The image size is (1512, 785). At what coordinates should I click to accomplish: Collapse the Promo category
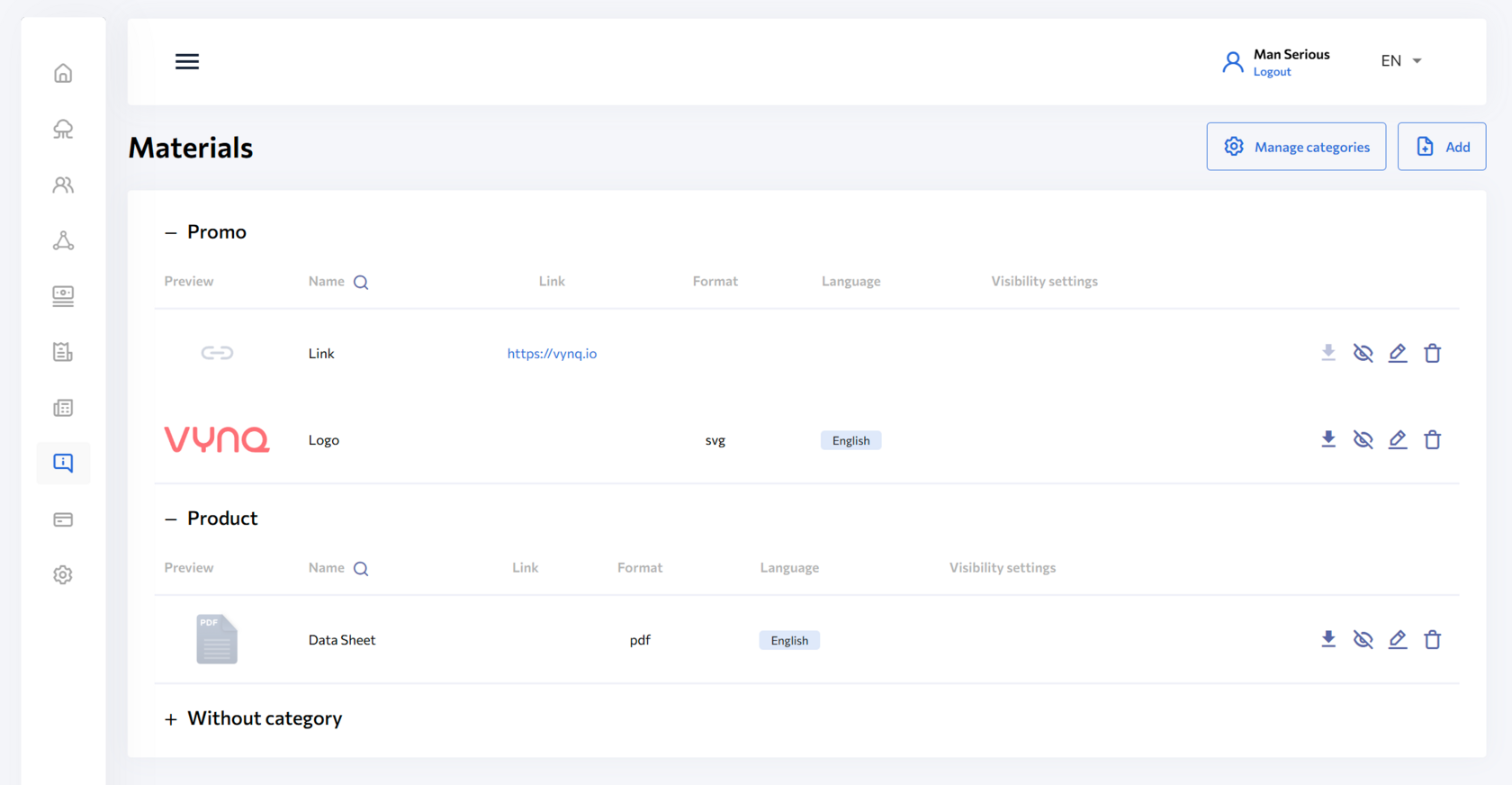tap(171, 232)
